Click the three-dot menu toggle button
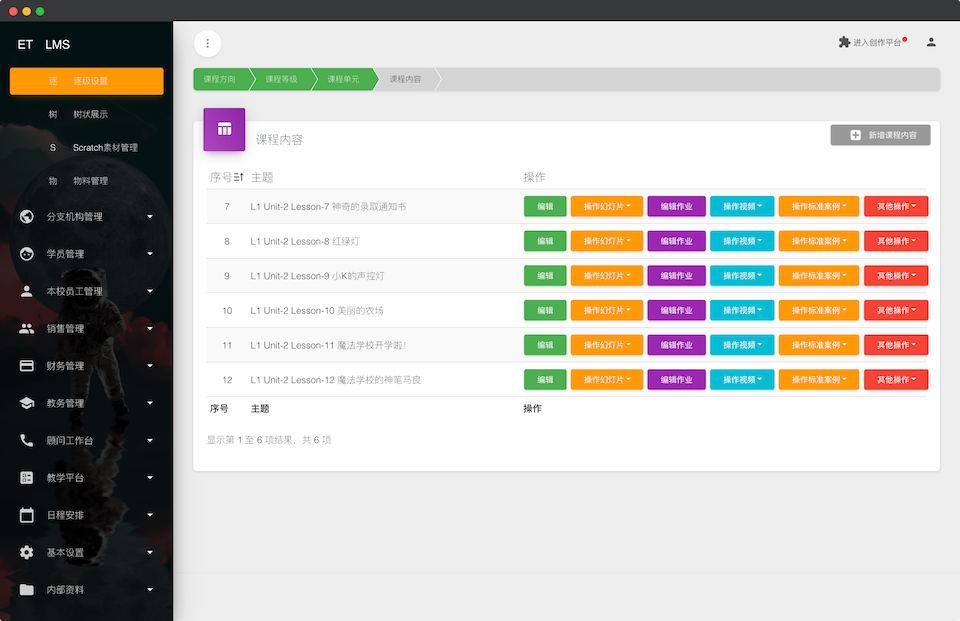 click(x=207, y=43)
